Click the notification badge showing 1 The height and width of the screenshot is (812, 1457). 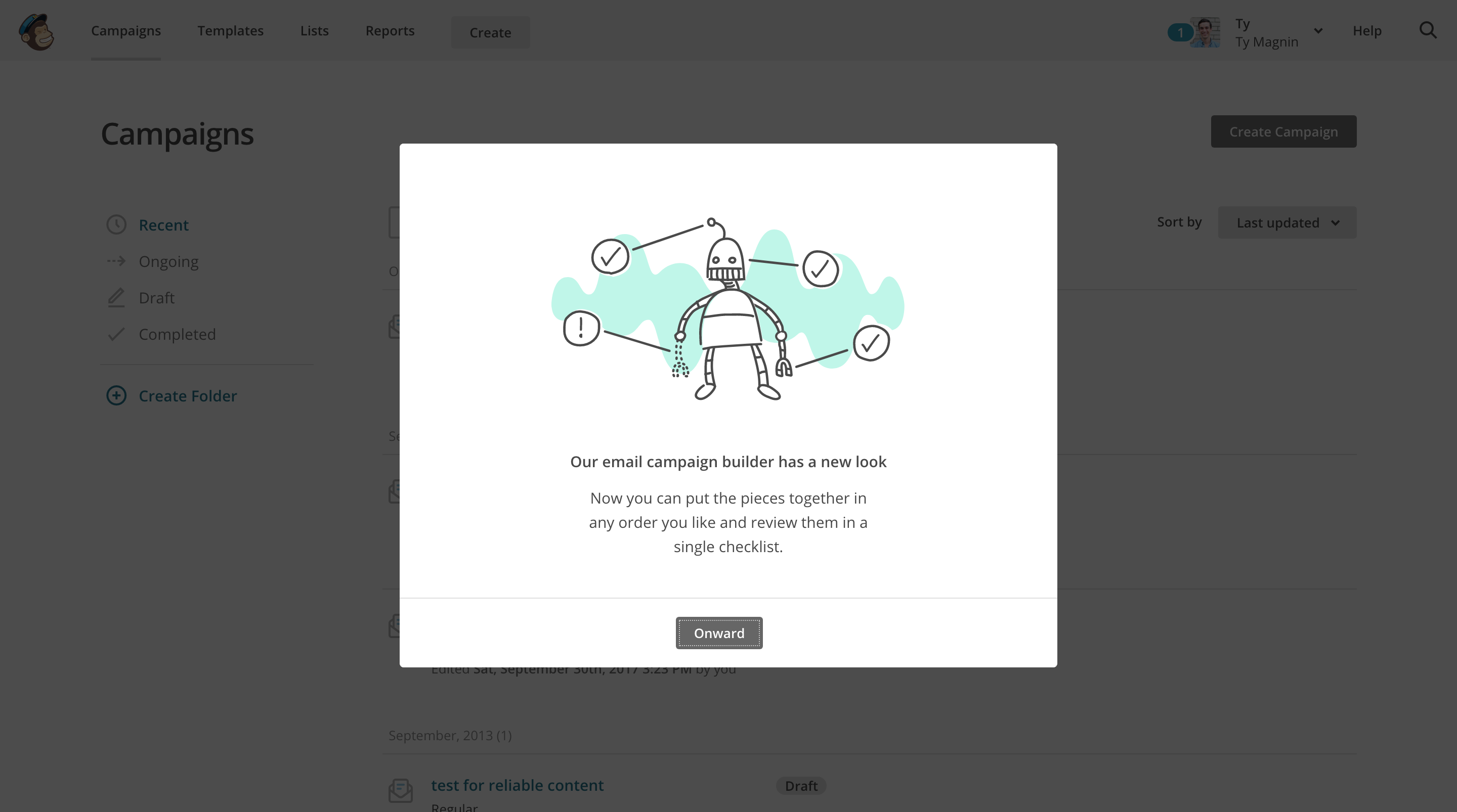click(x=1180, y=33)
